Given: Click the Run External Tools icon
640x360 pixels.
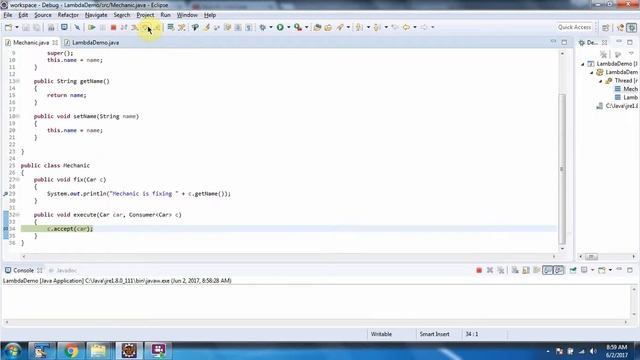Looking at the screenshot, I should click(298, 27).
